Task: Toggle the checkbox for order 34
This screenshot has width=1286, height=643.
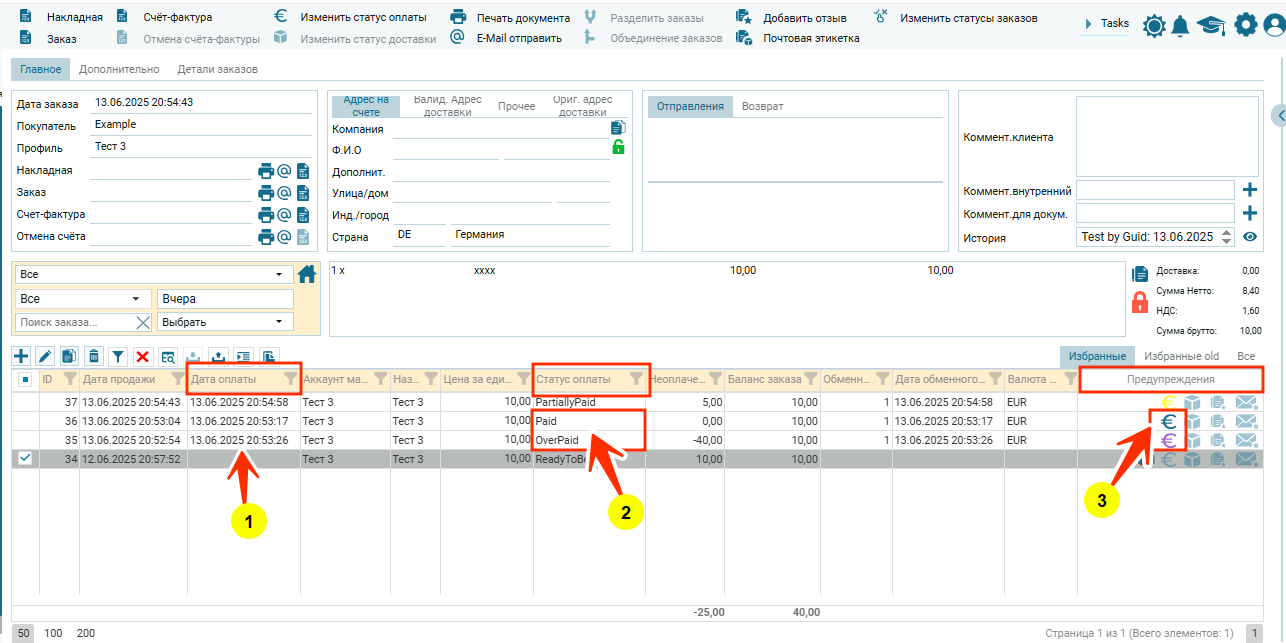Action: click(25, 458)
